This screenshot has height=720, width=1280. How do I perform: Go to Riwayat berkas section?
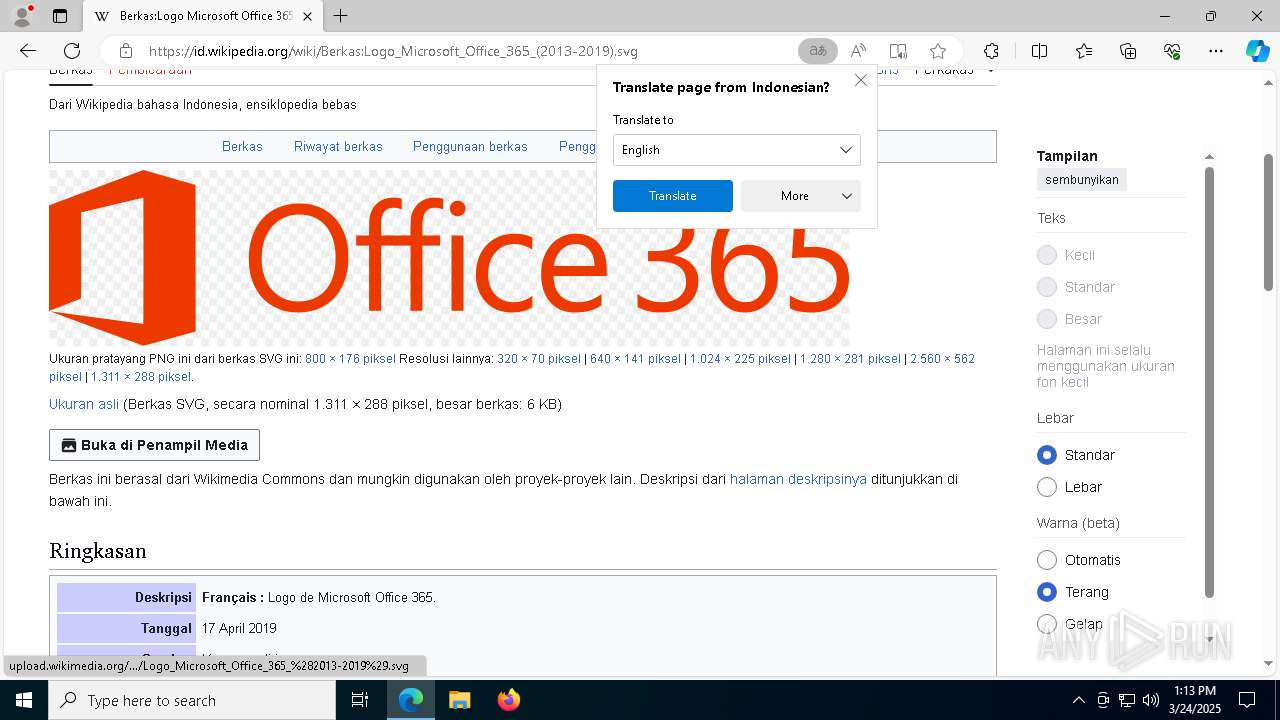click(338, 146)
